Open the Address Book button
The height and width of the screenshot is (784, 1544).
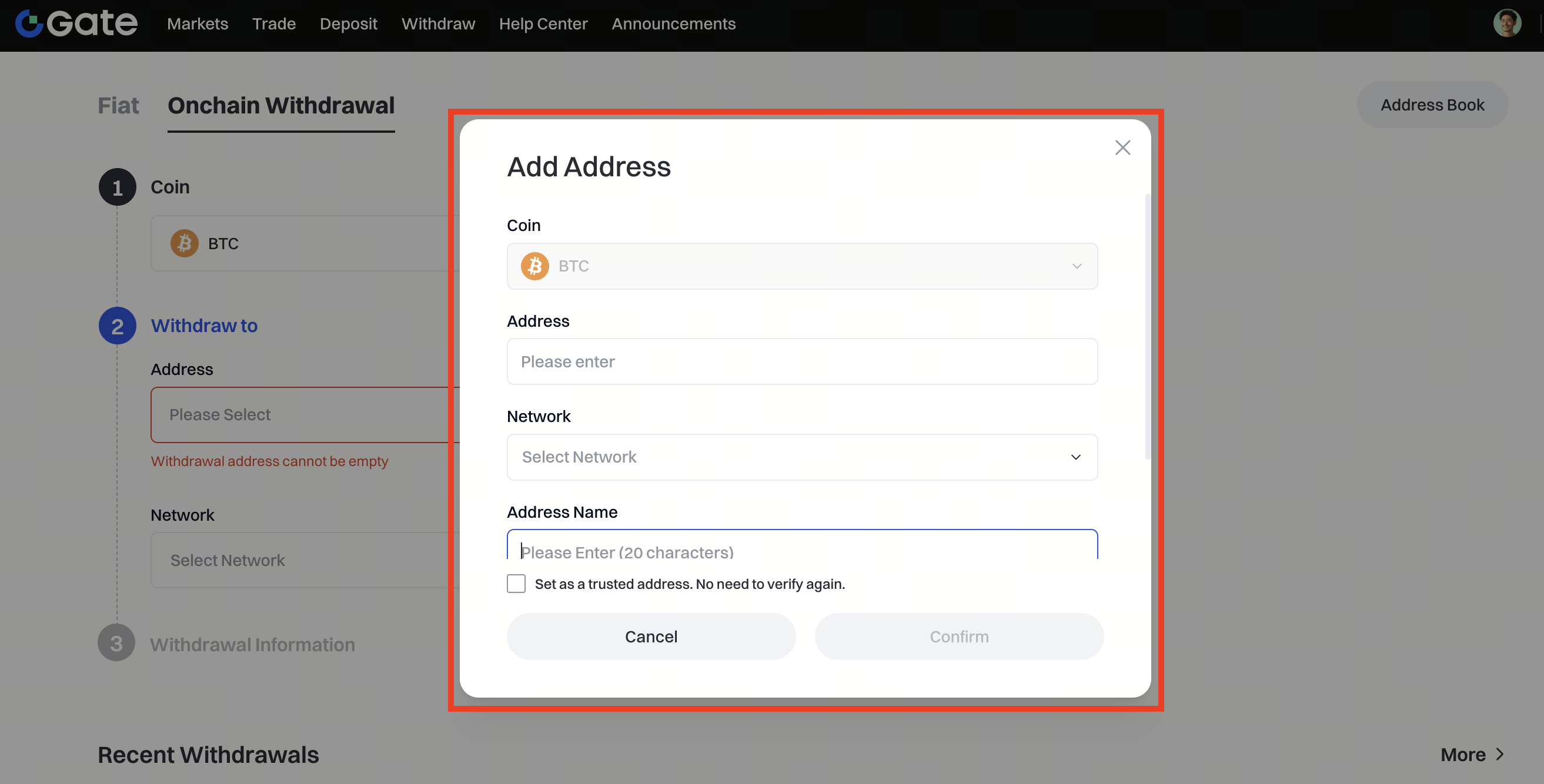click(x=1432, y=105)
